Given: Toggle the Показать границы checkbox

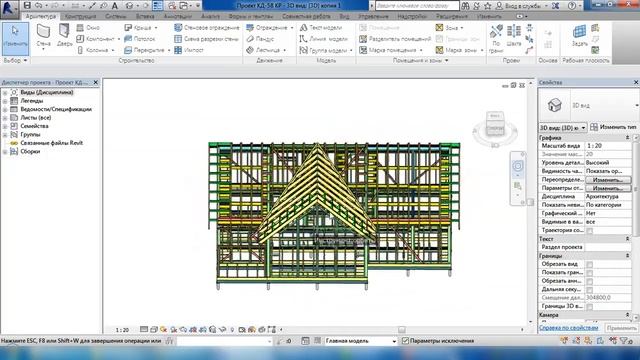Looking at the screenshot, I should [589, 273].
